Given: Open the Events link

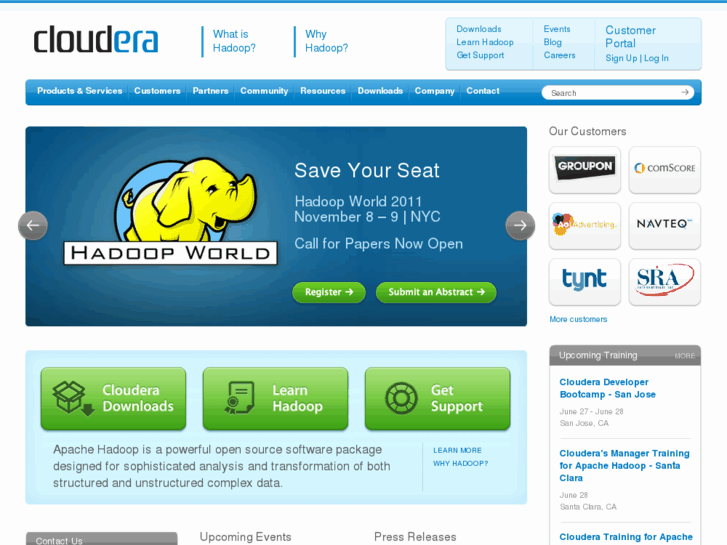Looking at the screenshot, I should [557, 29].
